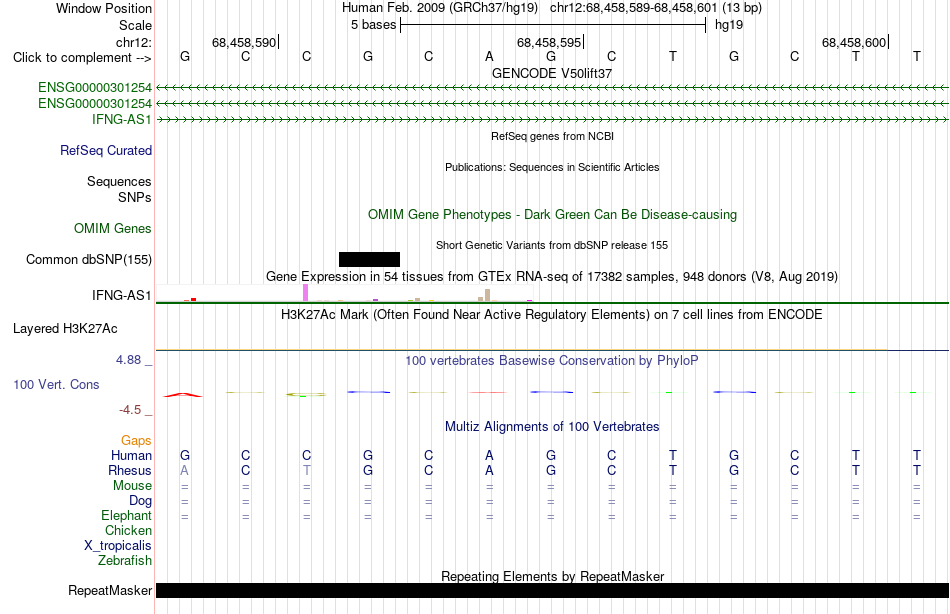Click the Scale label

(135, 25)
